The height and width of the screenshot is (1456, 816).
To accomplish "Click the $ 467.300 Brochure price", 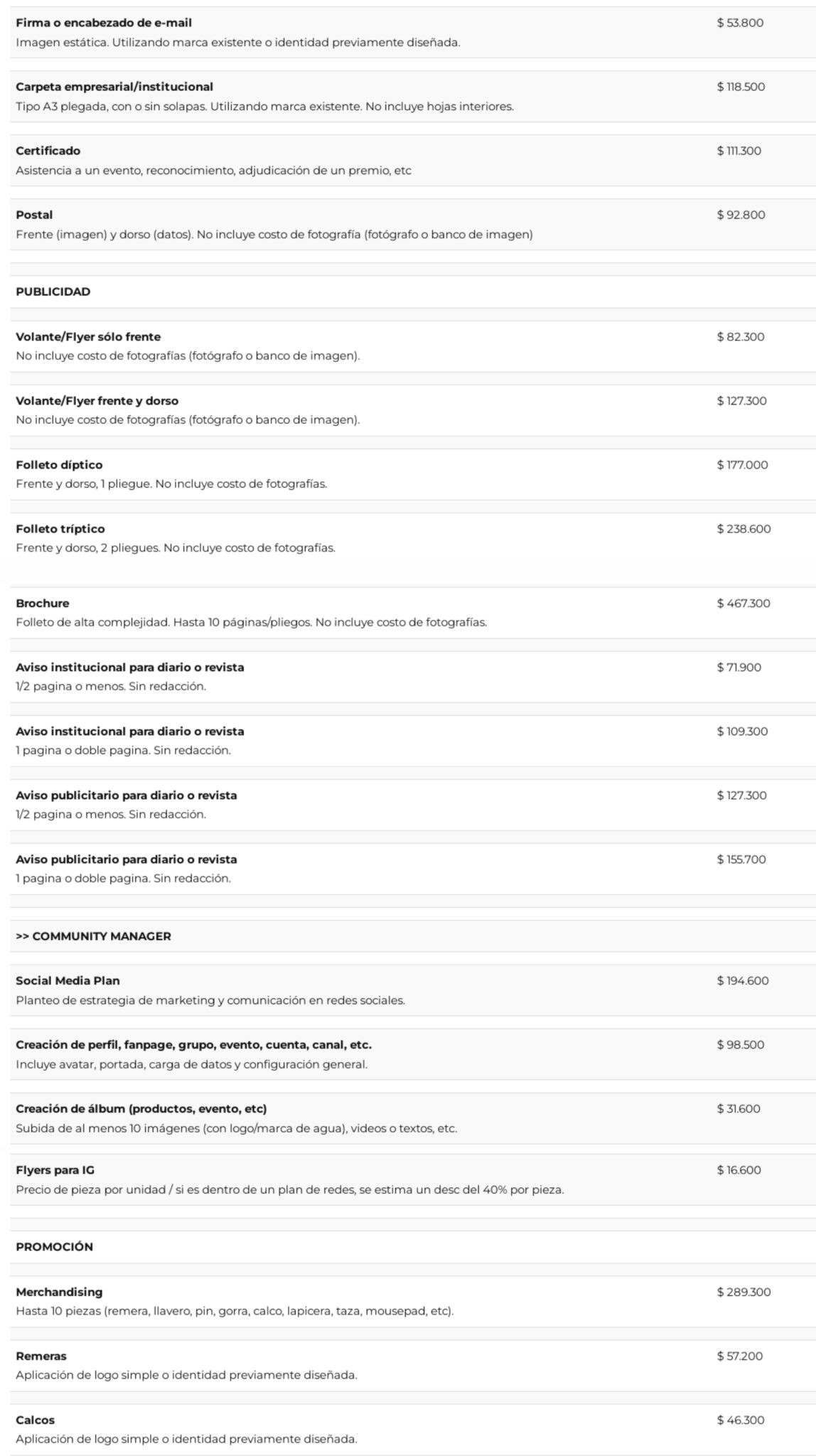I will 743,604.
